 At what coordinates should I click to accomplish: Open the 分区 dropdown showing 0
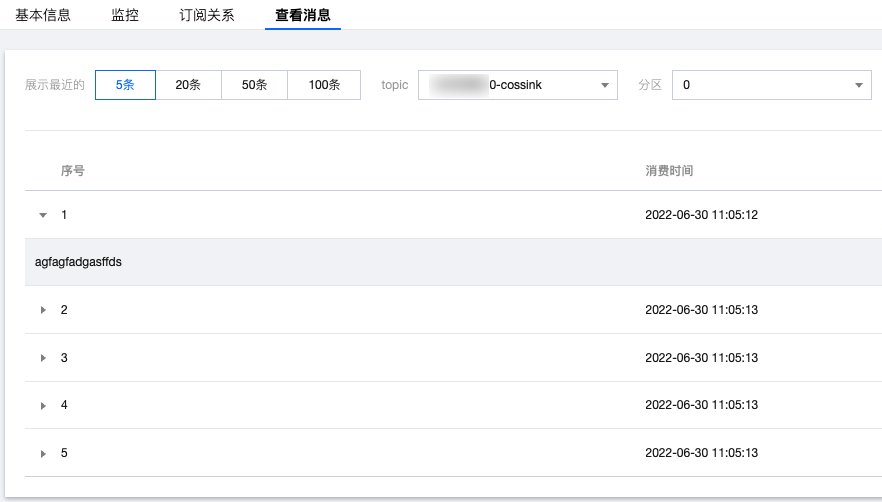[x=772, y=85]
